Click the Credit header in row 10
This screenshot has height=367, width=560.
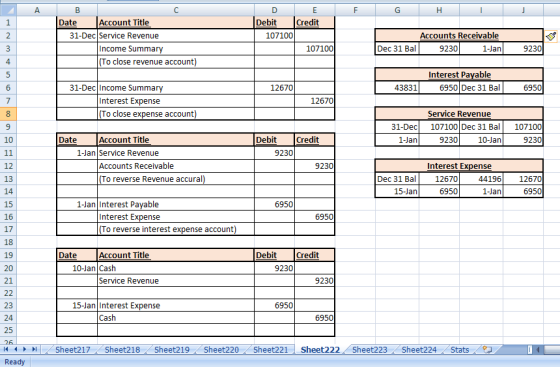click(x=315, y=140)
